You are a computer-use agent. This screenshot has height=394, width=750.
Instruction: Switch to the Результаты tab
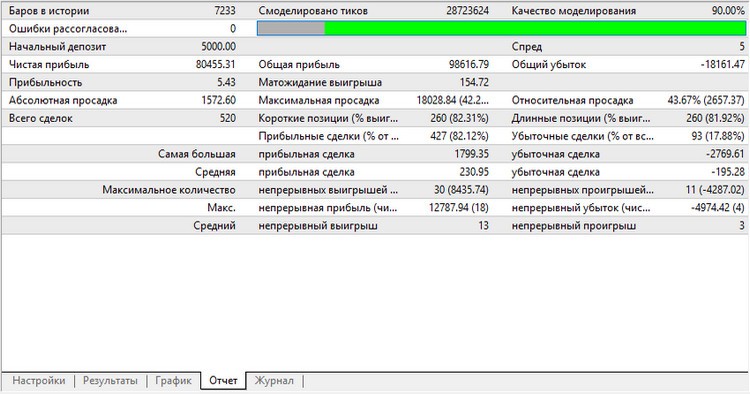point(110,381)
